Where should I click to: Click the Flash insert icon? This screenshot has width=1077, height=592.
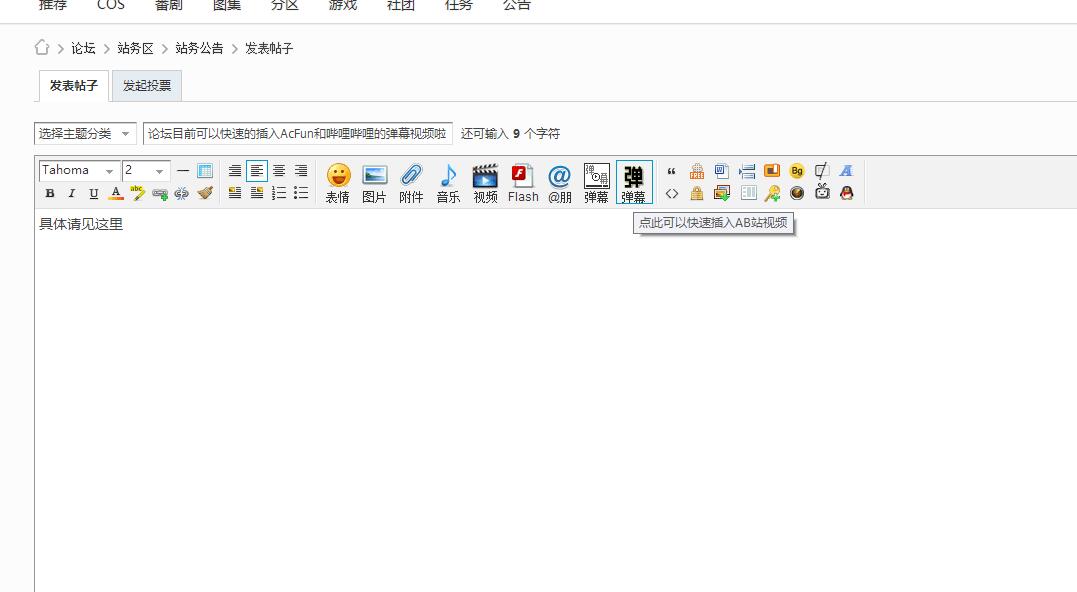coord(523,182)
